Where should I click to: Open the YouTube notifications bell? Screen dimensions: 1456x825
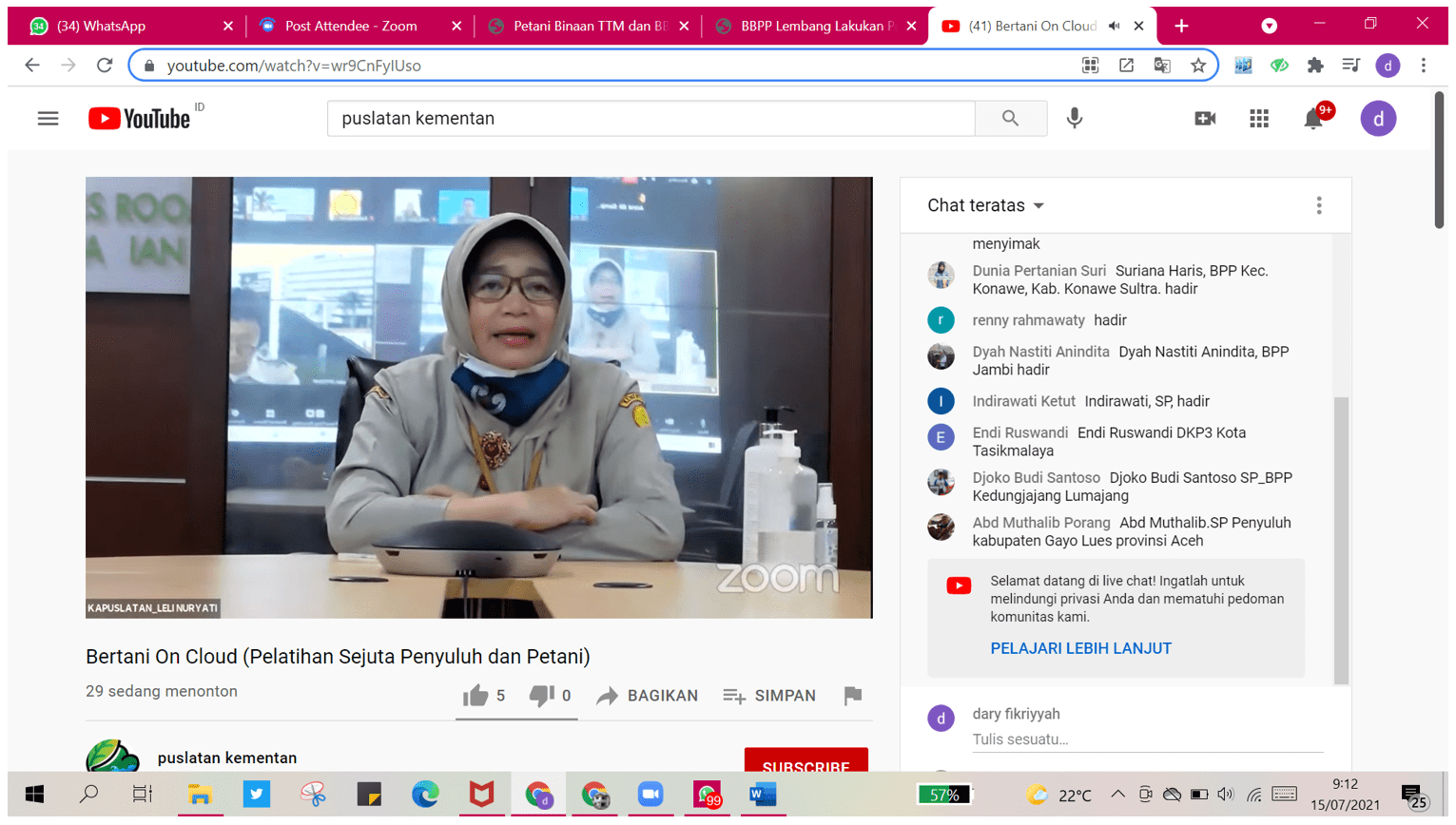(x=1313, y=119)
